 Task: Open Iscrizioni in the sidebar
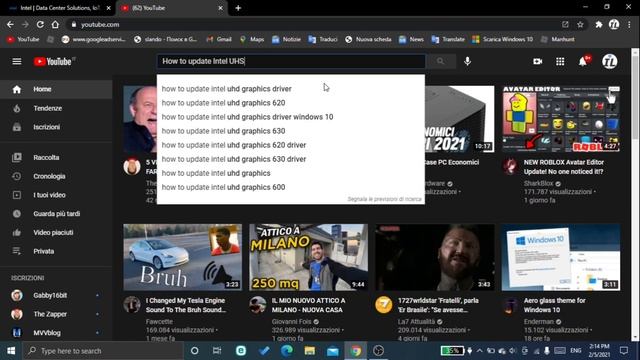click(56, 127)
